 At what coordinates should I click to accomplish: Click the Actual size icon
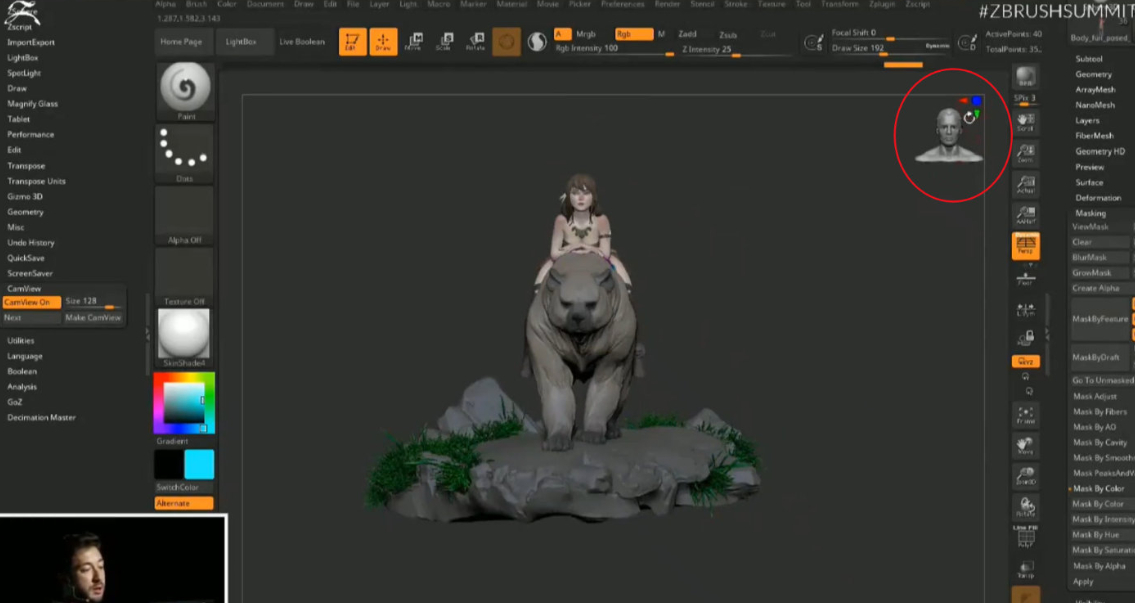1025,184
